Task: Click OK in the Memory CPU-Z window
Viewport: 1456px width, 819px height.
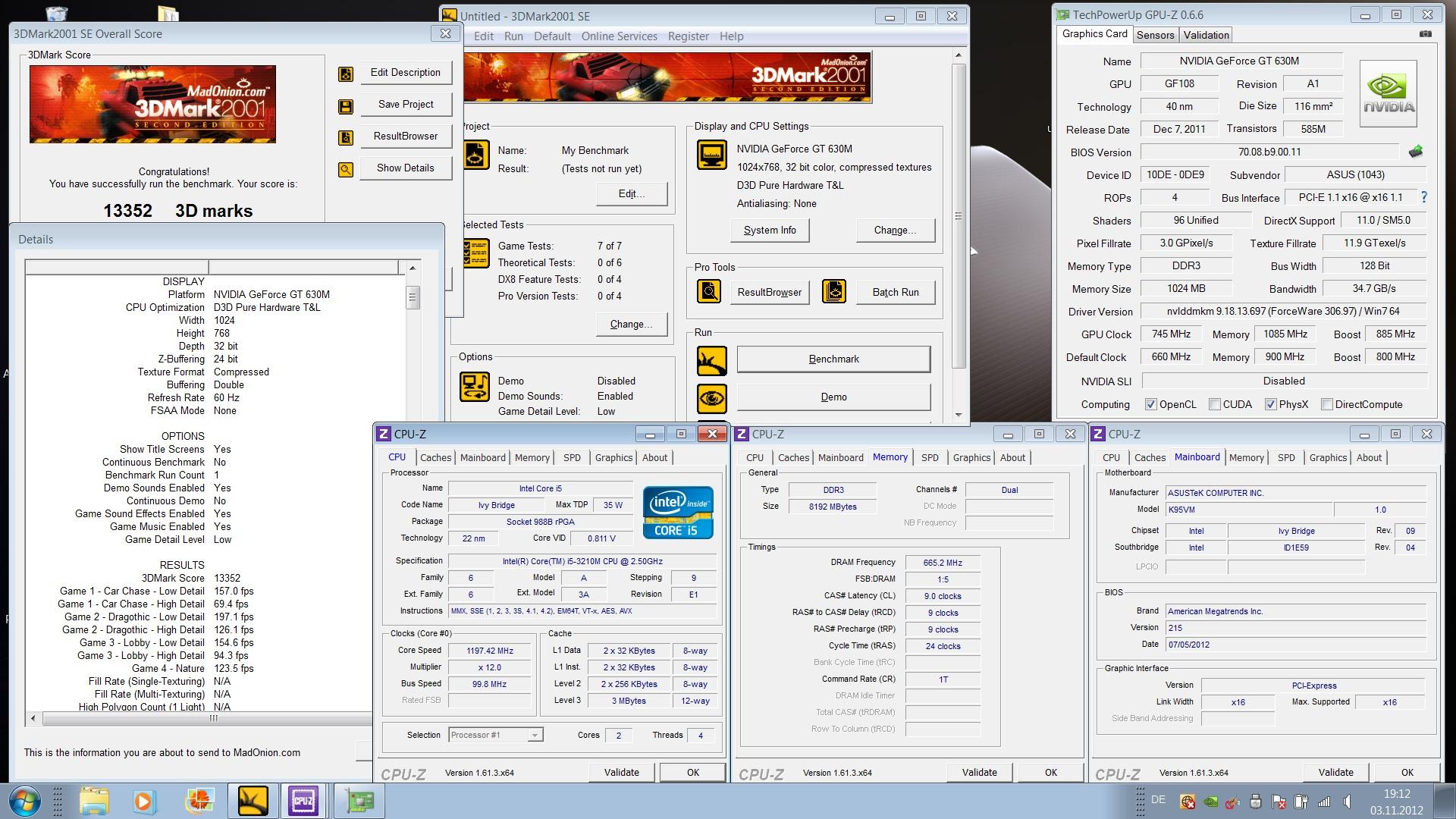Action: point(1050,772)
